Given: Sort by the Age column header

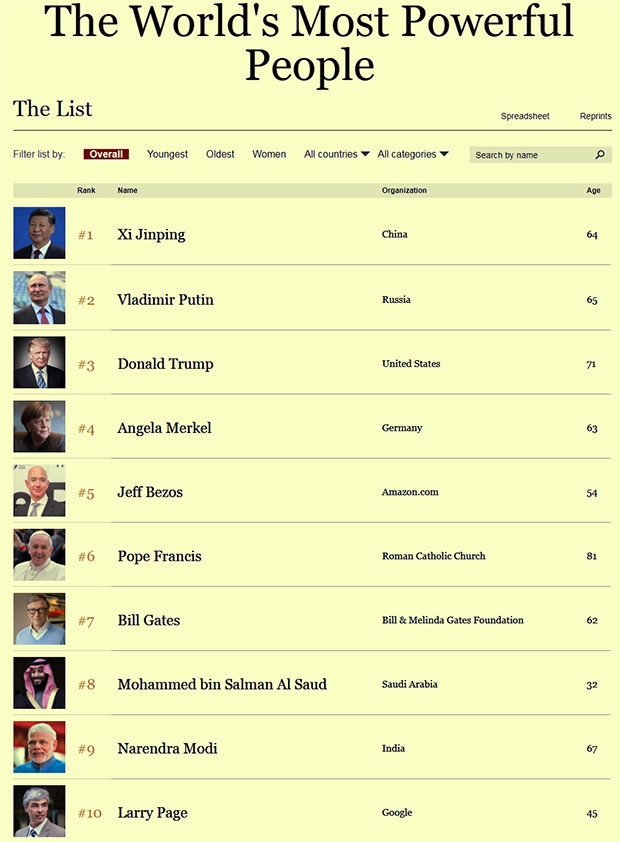Looking at the screenshot, I should coord(593,190).
